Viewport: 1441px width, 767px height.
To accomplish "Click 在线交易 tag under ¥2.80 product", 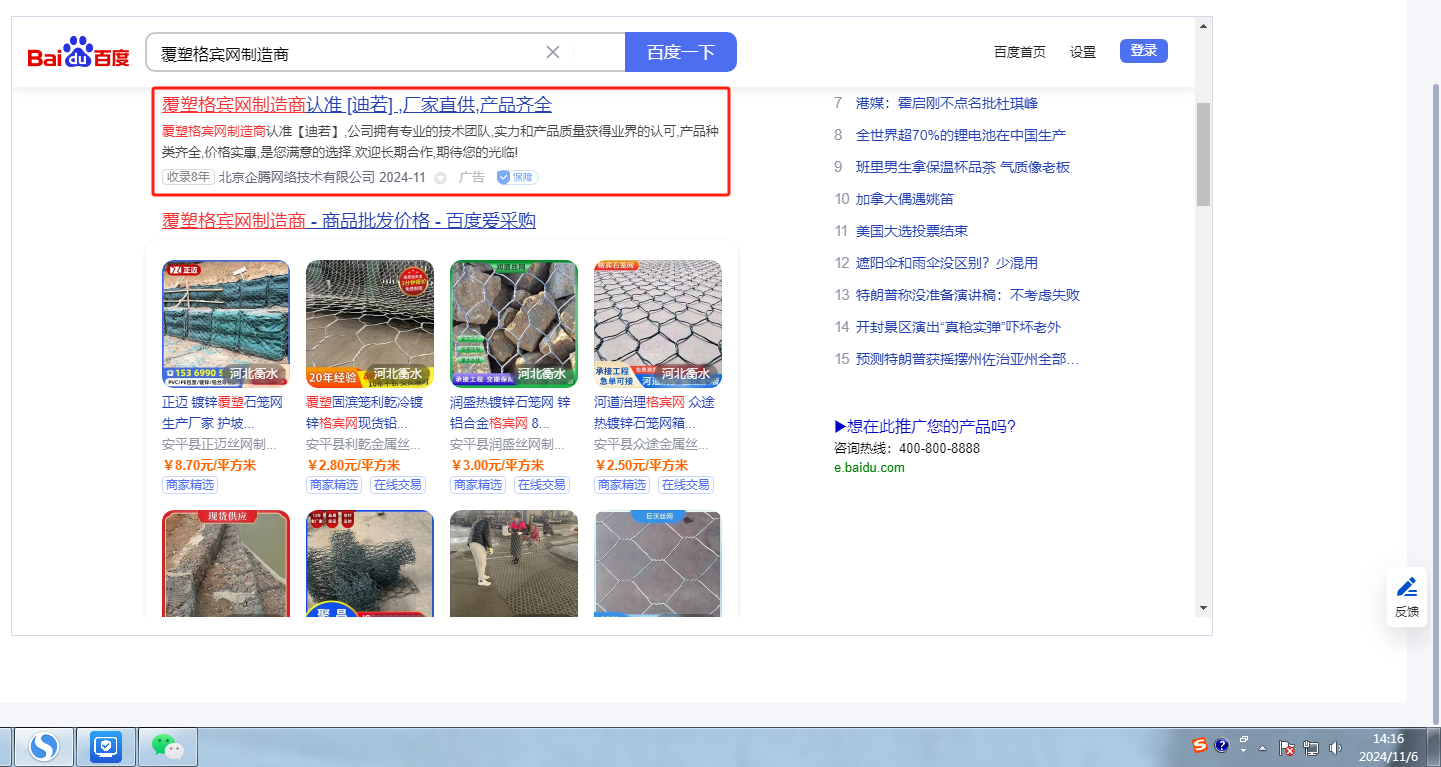I will (x=398, y=485).
